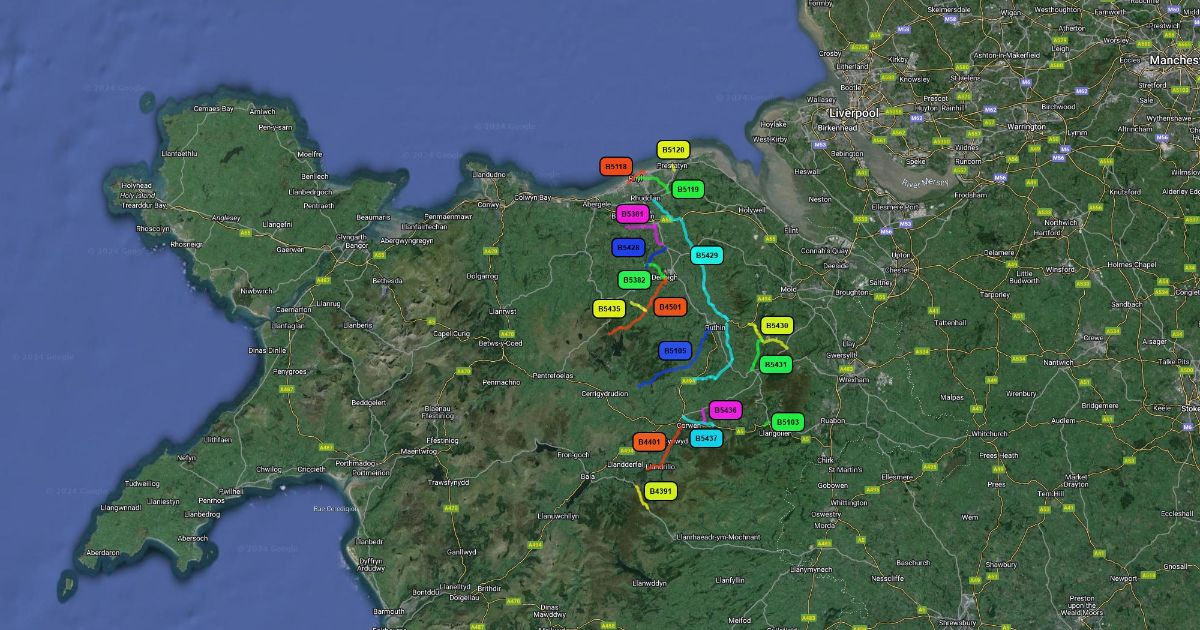
Task: Click the Whitchurch place name
Action: pos(990,434)
